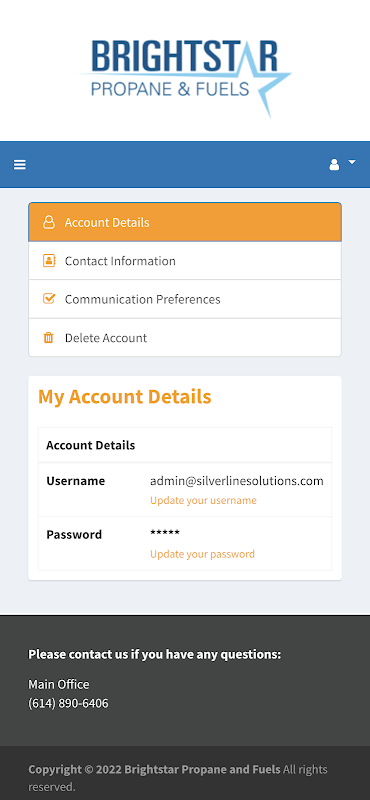Screen dimensions: 370x800
Task: Click the admin email username value
Action: tap(237, 481)
